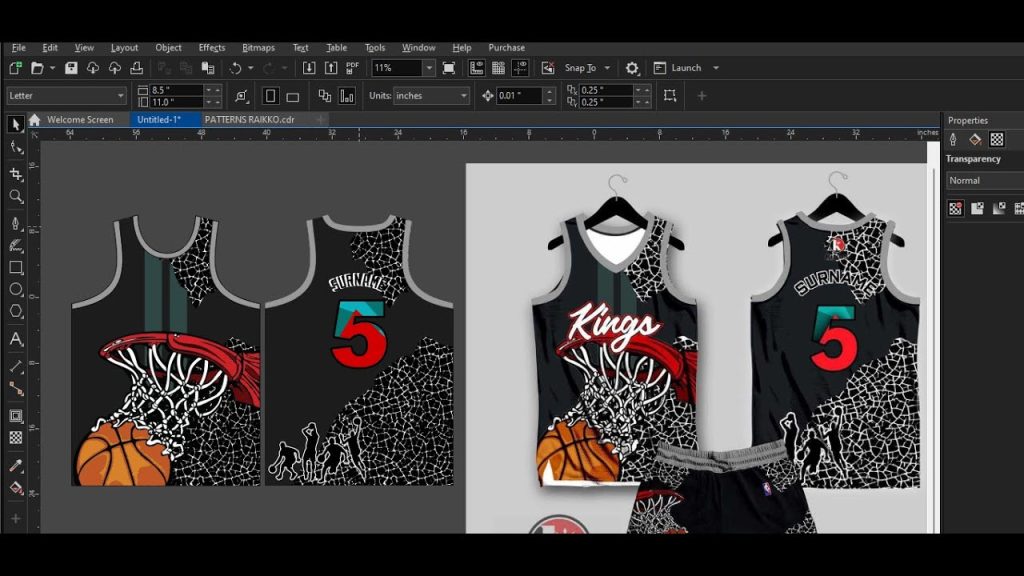Select the Ellipse tool
This screenshot has width=1024, height=576.
(x=16, y=289)
